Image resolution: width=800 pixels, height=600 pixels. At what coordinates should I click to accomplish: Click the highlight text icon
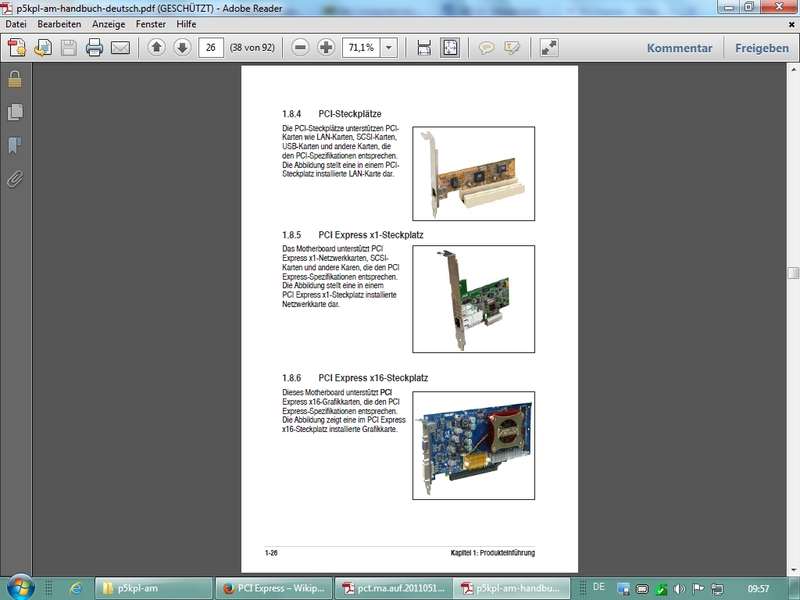[512, 47]
